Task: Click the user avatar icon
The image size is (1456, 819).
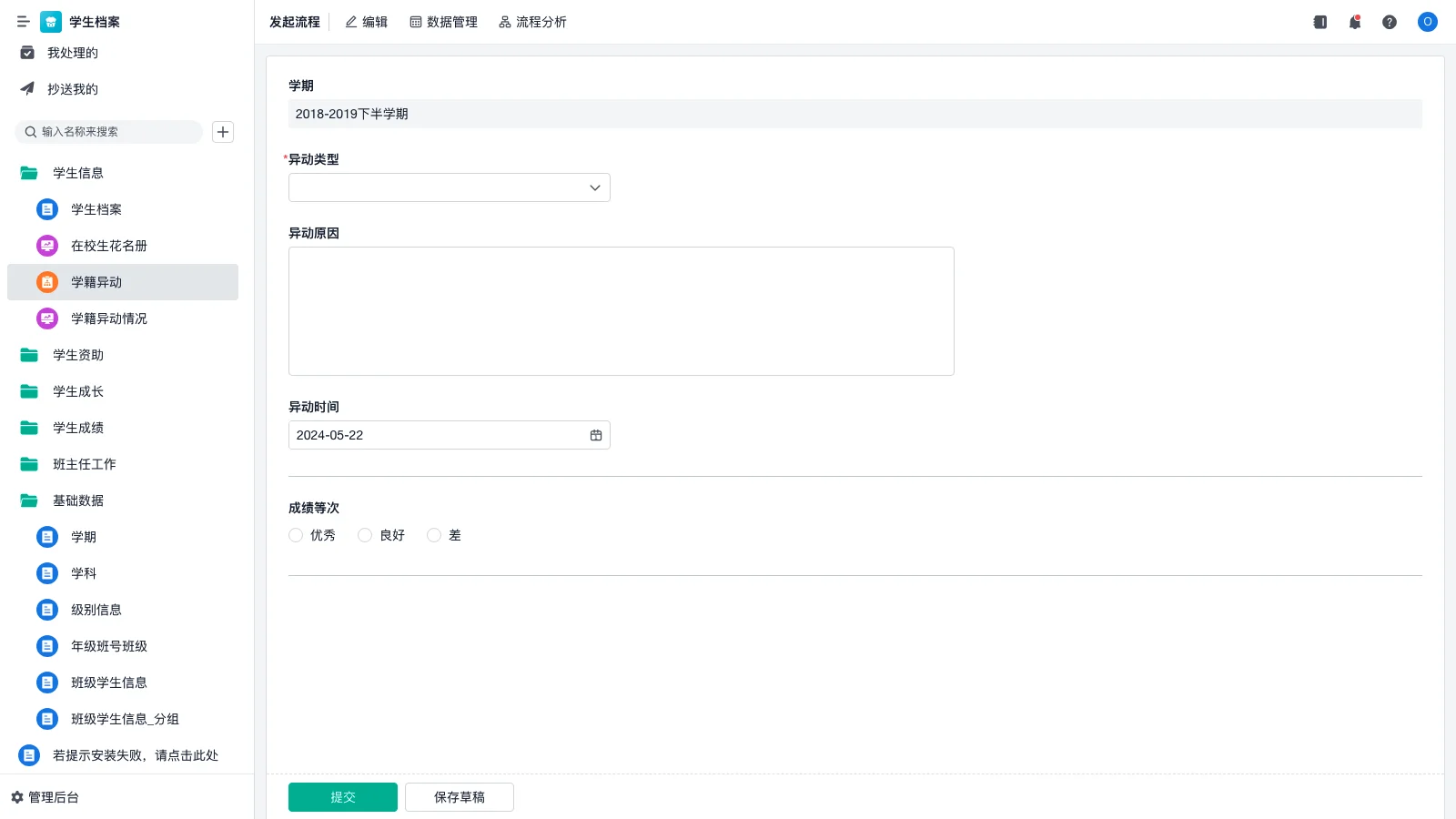Action: coord(1427,22)
